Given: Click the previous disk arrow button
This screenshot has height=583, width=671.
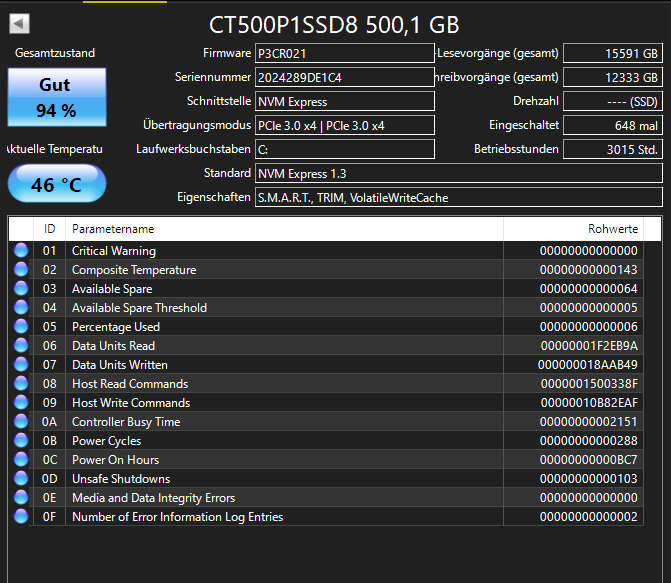Looking at the screenshot, I should coord(19,24).
